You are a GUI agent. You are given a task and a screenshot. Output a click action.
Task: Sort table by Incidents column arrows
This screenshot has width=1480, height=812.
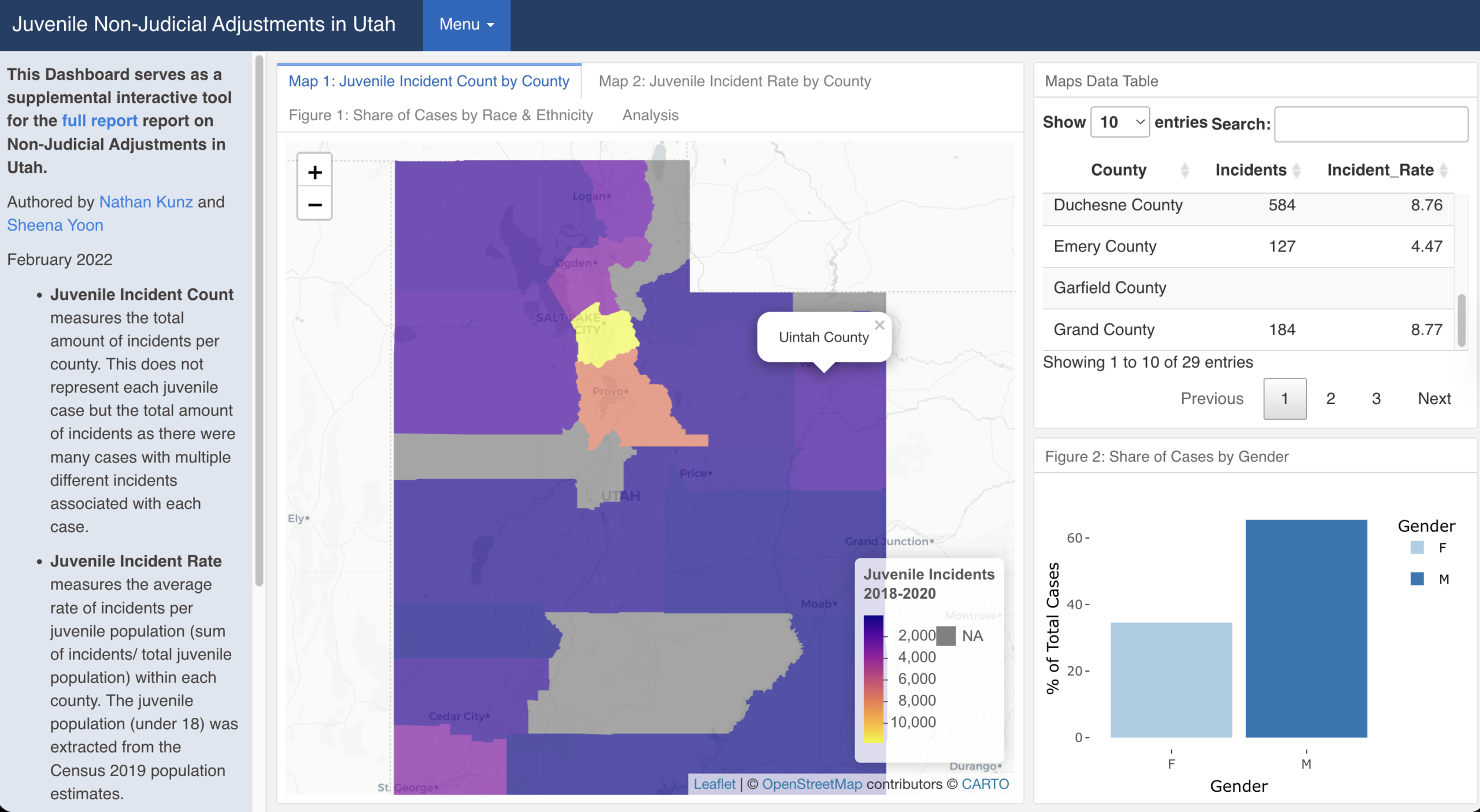[x=1296, y=170]
